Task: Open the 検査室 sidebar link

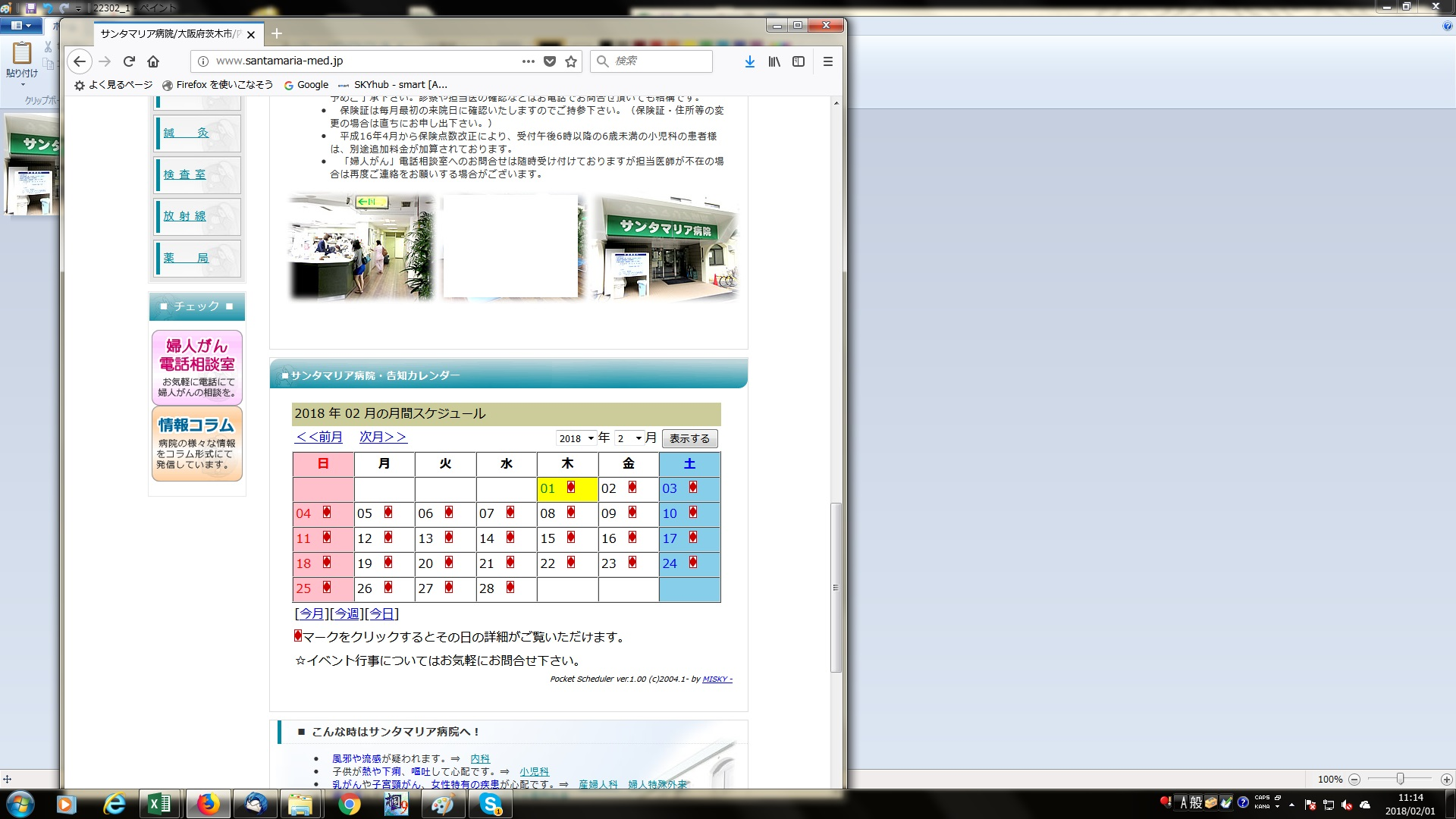Action: coord(184,174)
